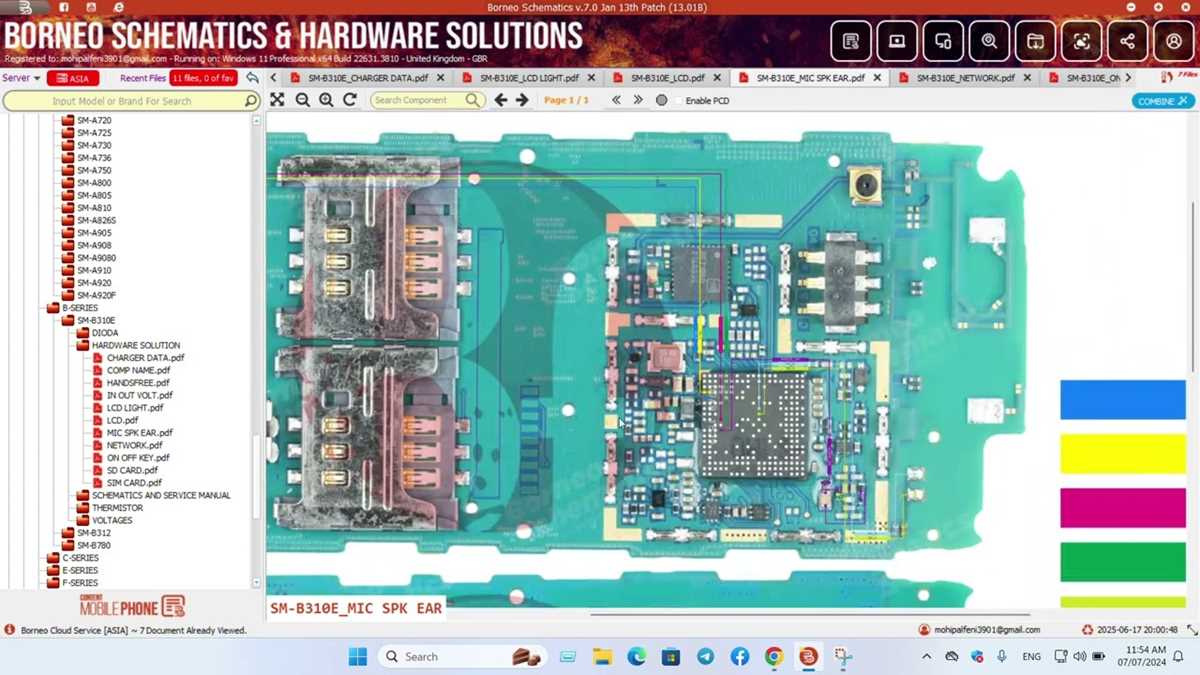Click the model search magnifier icon

250,101
